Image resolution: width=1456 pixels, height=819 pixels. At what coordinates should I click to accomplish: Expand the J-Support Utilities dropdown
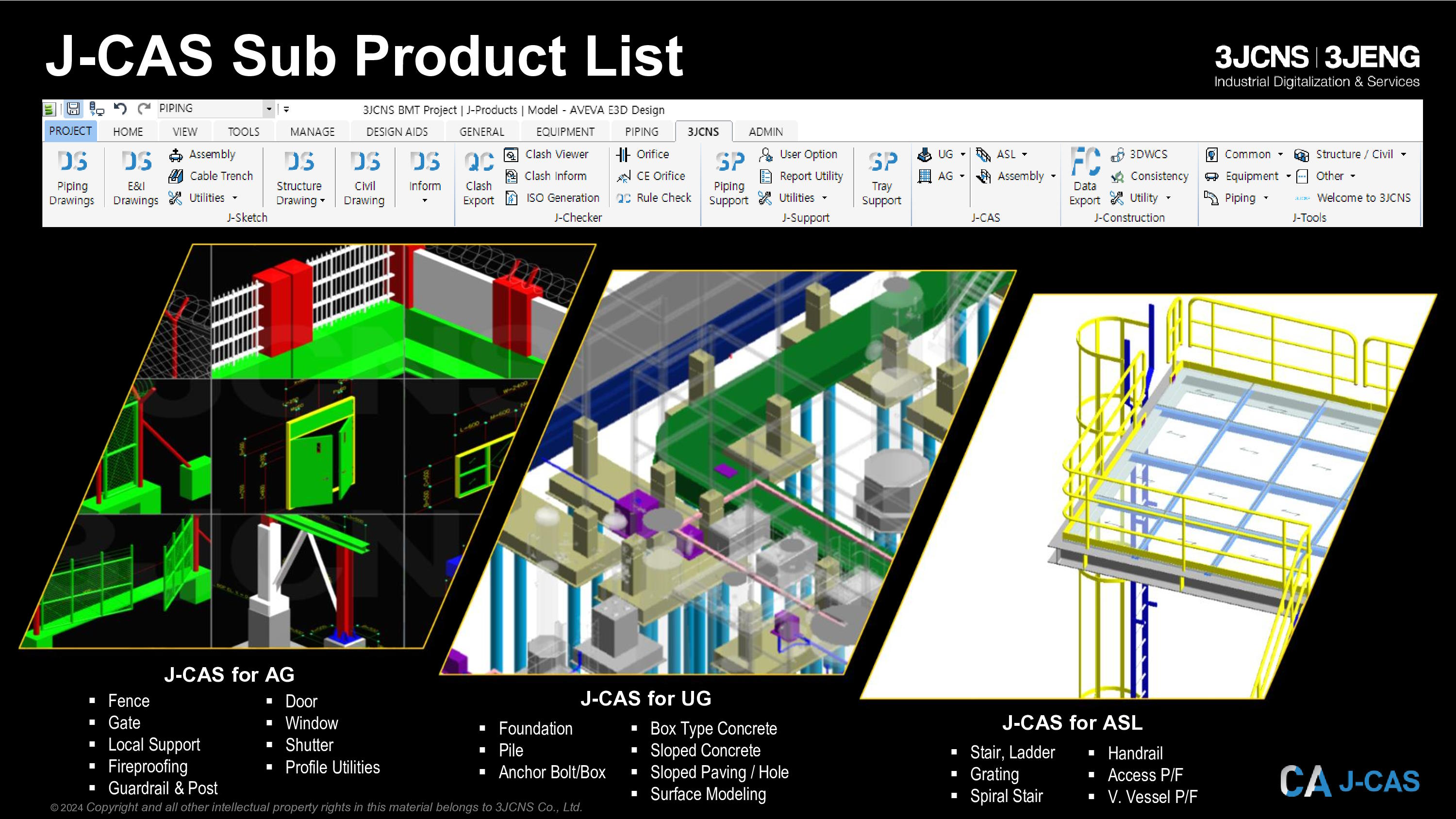tap(825, 198)
